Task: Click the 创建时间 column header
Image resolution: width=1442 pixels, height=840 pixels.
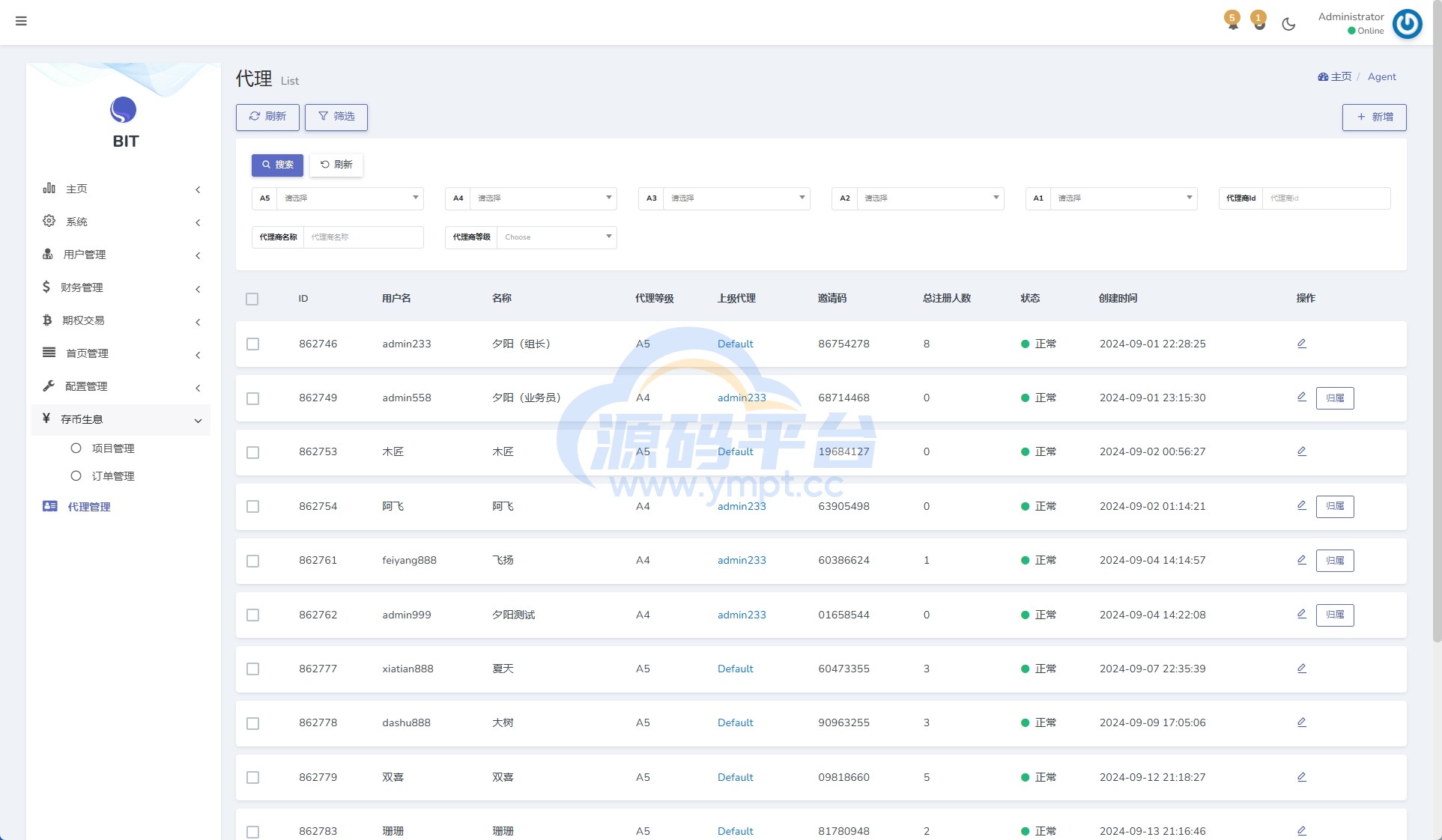Action: 1118,298
